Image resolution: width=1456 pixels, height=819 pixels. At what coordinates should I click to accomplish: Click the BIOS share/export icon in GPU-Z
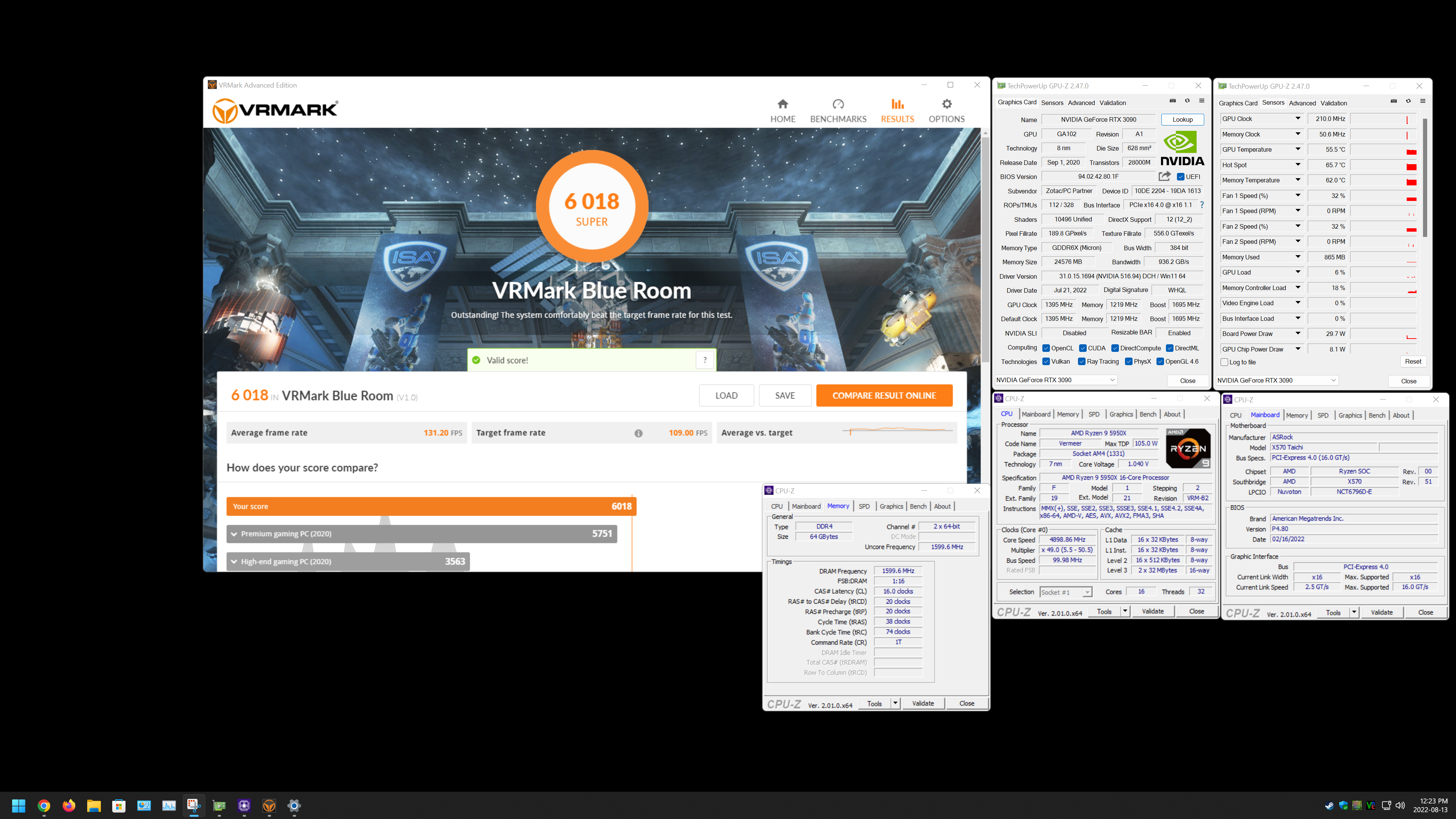[1164, 176]
